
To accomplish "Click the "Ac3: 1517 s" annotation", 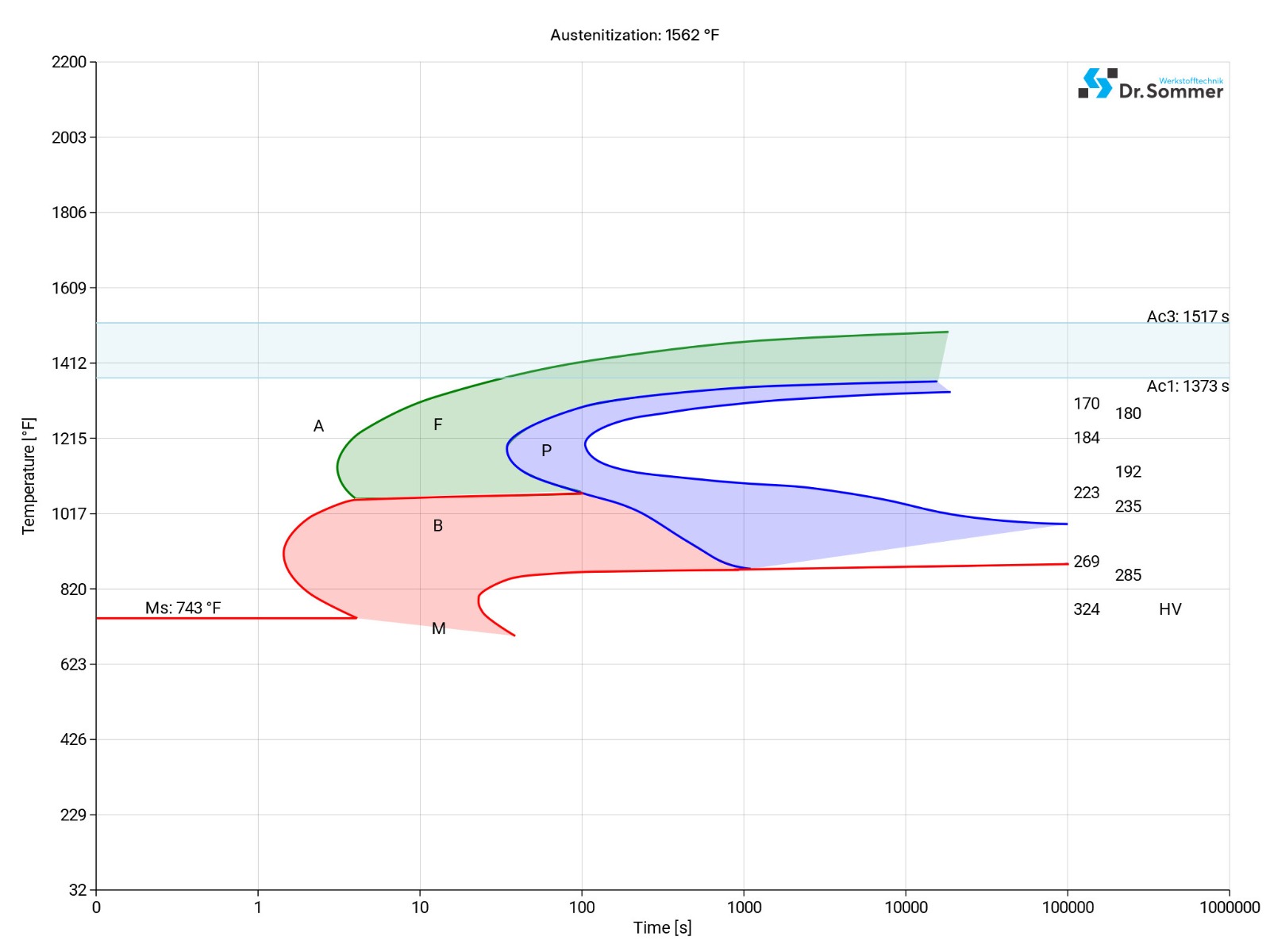I will pyautogui.click(x=1187, y=317).
